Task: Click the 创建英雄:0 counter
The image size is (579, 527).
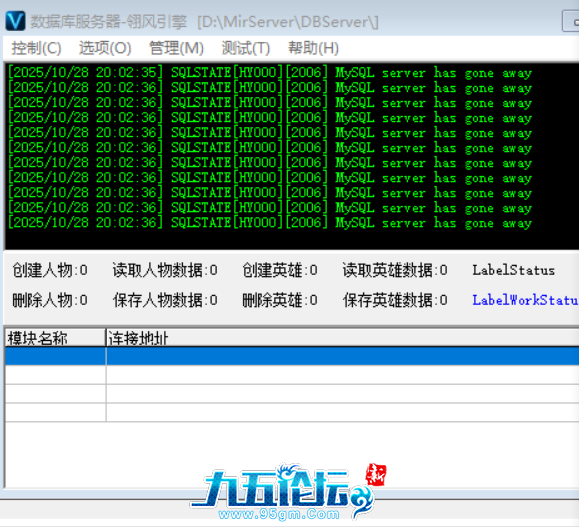Action: 280,270
